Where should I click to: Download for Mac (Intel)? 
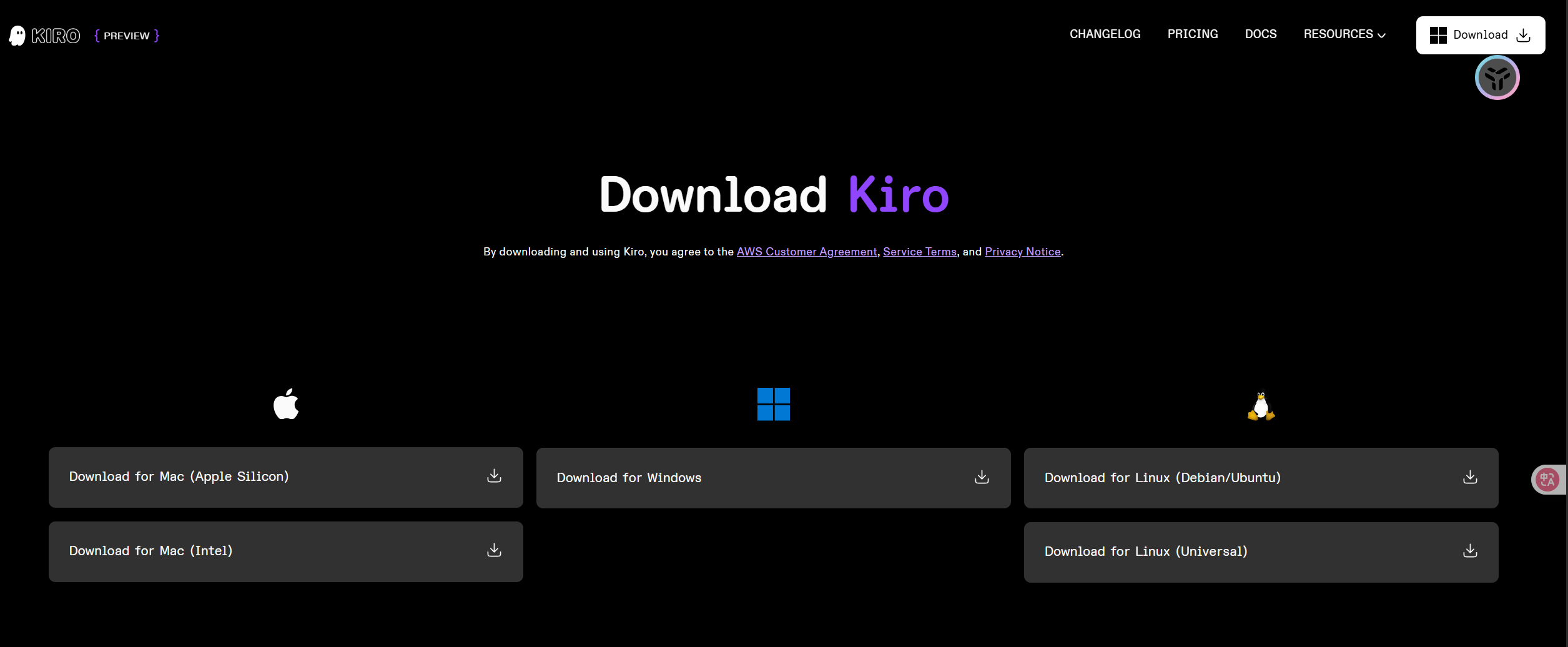pos(286,551)
